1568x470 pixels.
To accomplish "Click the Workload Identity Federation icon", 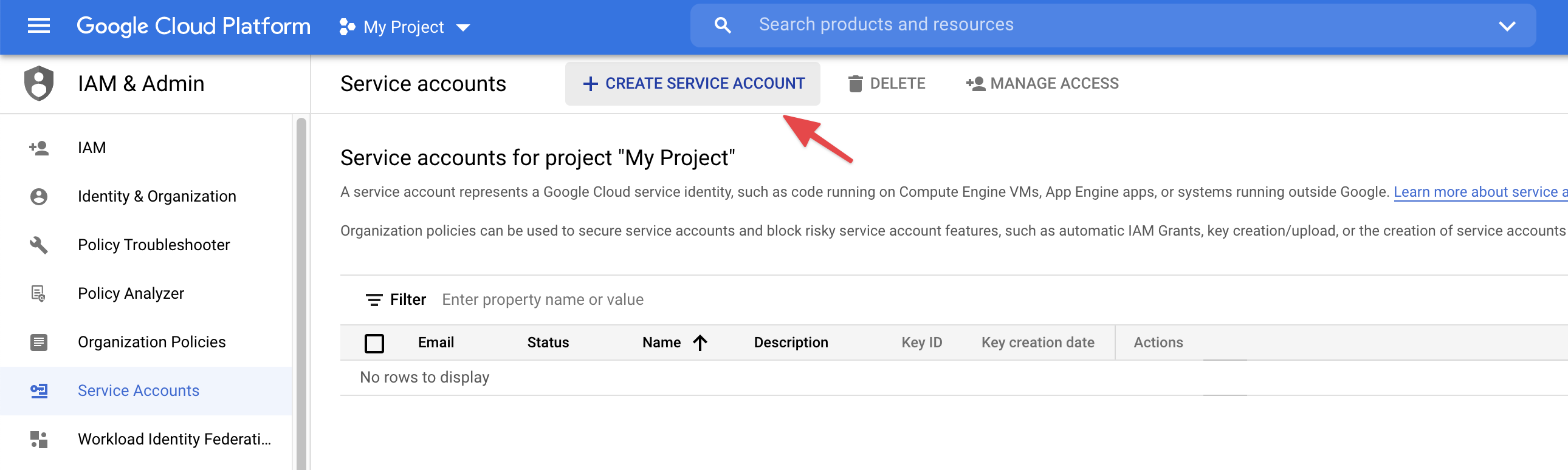I will pos(39,440).
